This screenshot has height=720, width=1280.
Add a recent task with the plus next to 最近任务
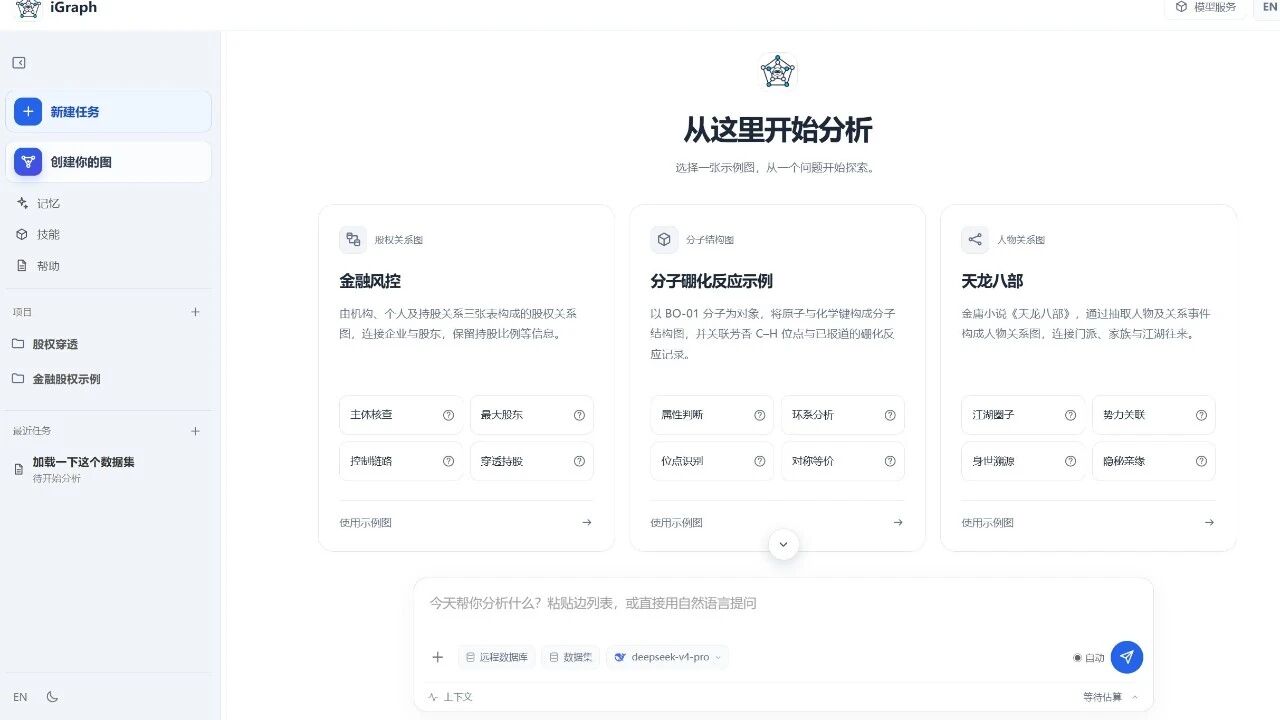(x=195, y=431)
